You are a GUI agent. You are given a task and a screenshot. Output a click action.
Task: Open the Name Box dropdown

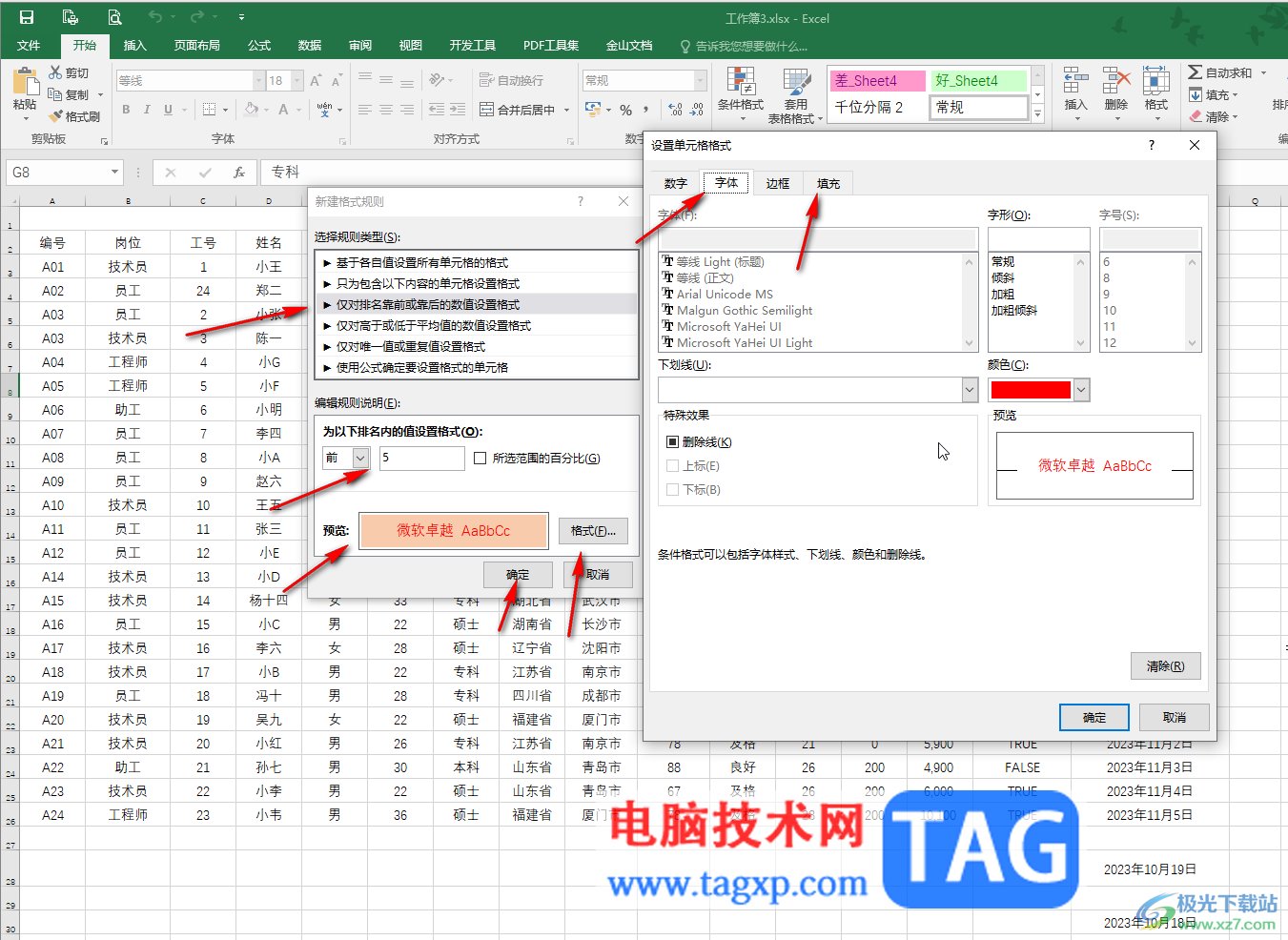(x=115, y=173)
